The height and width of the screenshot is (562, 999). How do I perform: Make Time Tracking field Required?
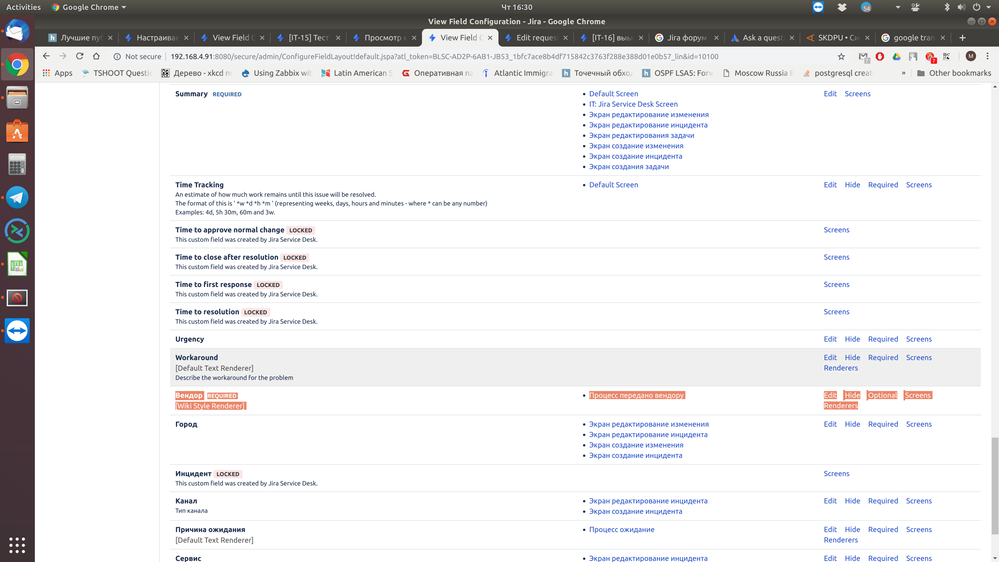point(882,185)
